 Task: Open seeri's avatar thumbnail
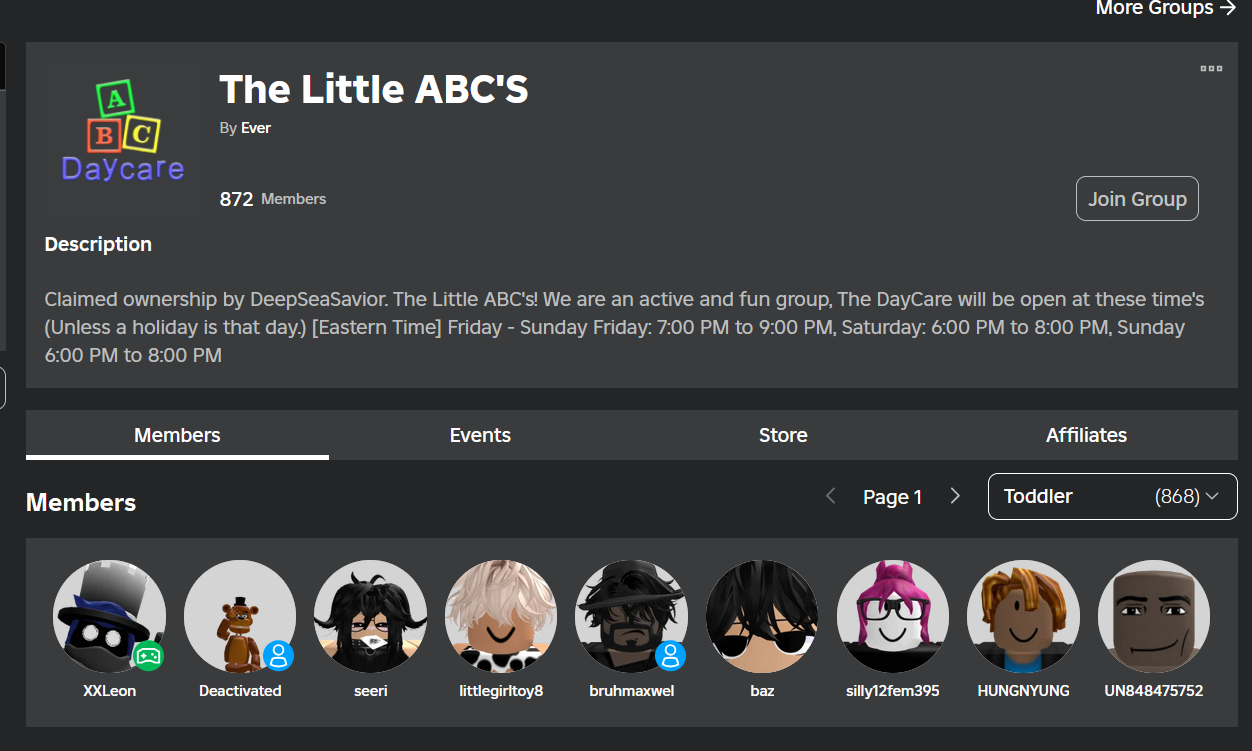coord(370,615)
